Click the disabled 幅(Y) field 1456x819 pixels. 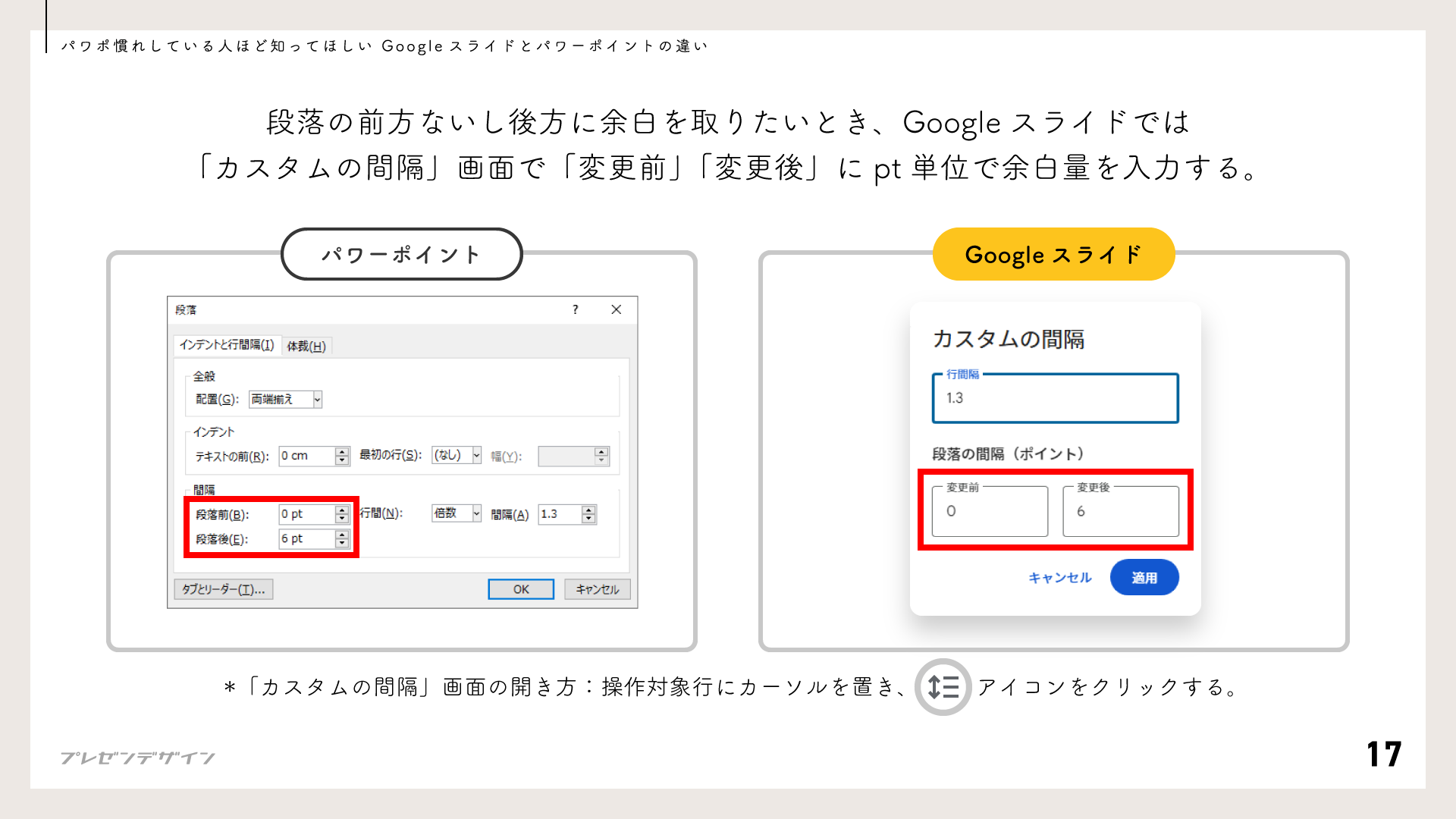click(573, 456)
